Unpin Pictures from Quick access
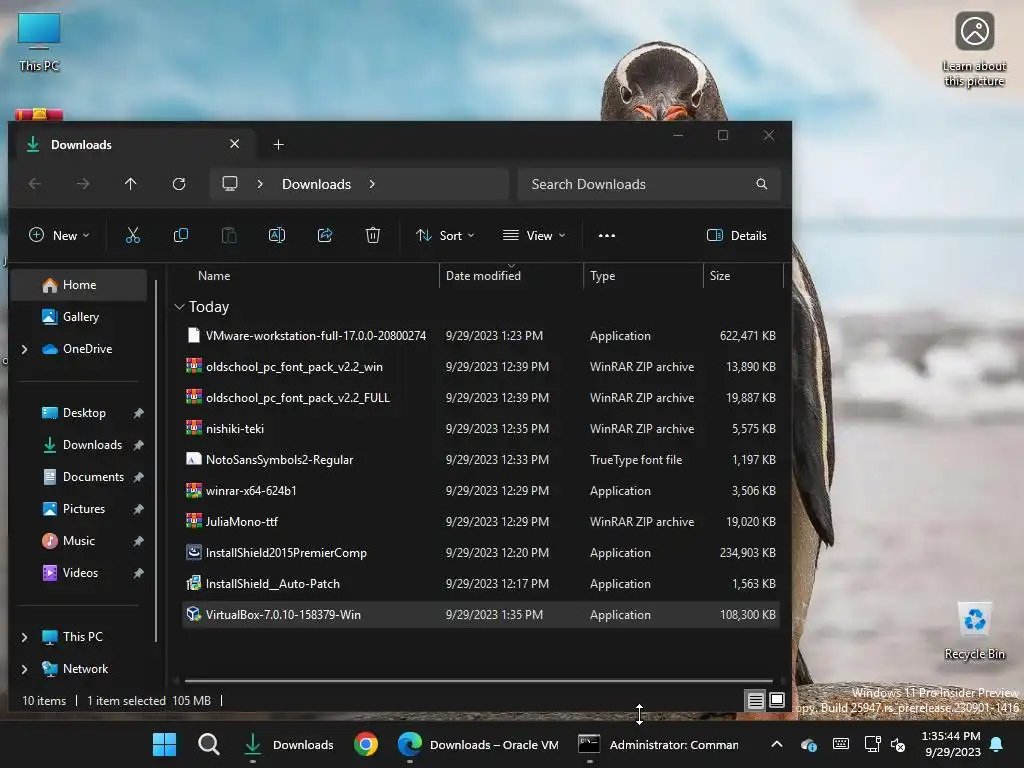 138,509
